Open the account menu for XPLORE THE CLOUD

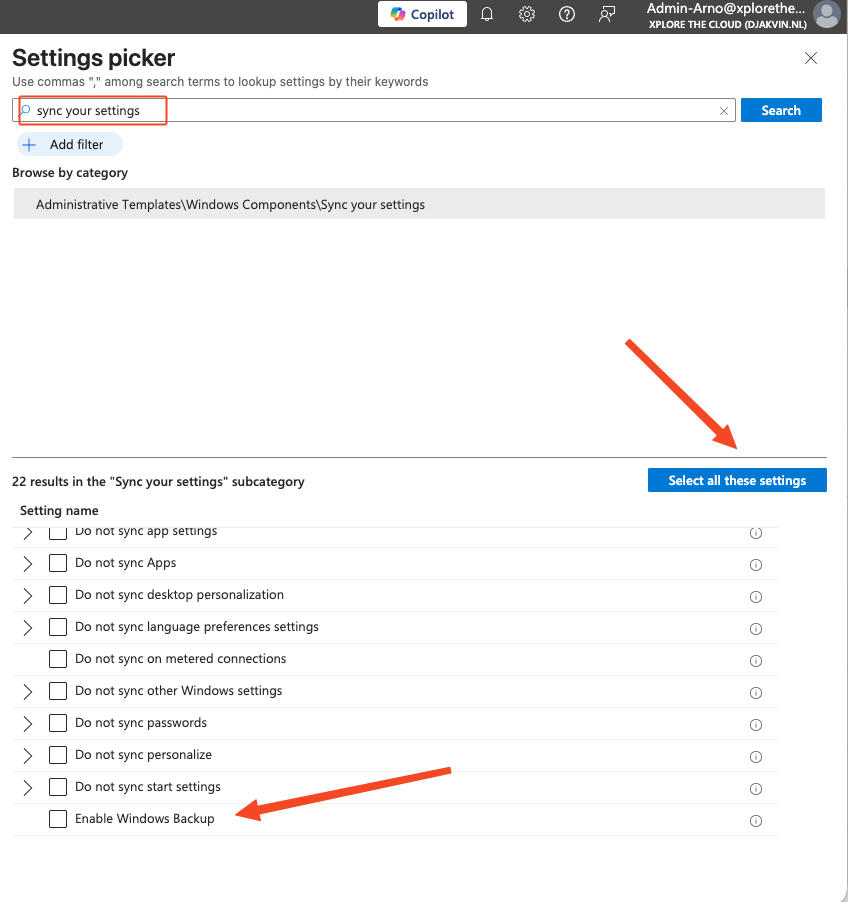coord(725,24)
